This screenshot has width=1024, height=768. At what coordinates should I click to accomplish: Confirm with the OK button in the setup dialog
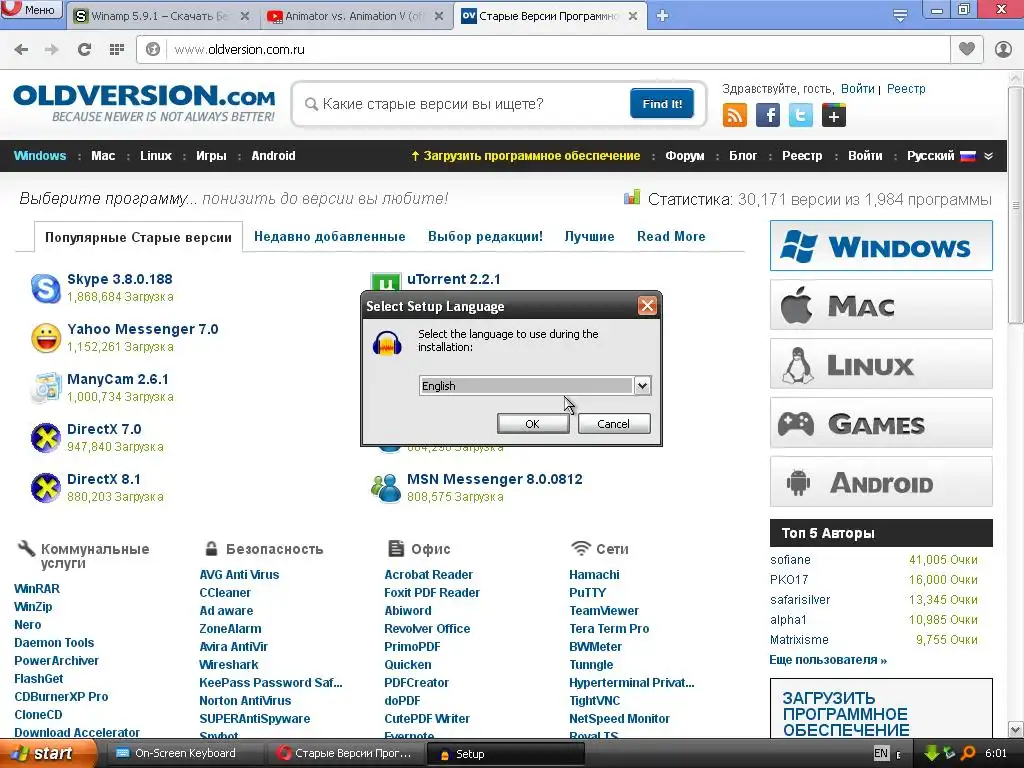[x=533, y=424]
